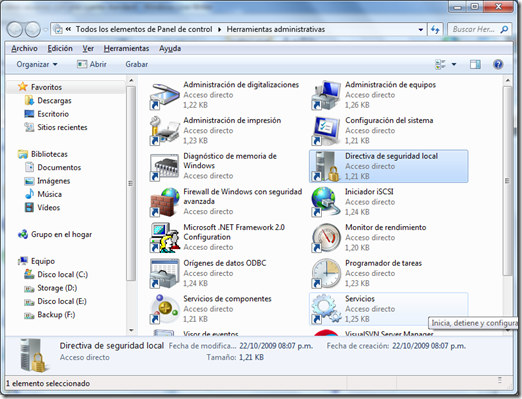Screen dimensions: 522x399
Task: Open the address bar history dropdown
Action: (421, 29)
